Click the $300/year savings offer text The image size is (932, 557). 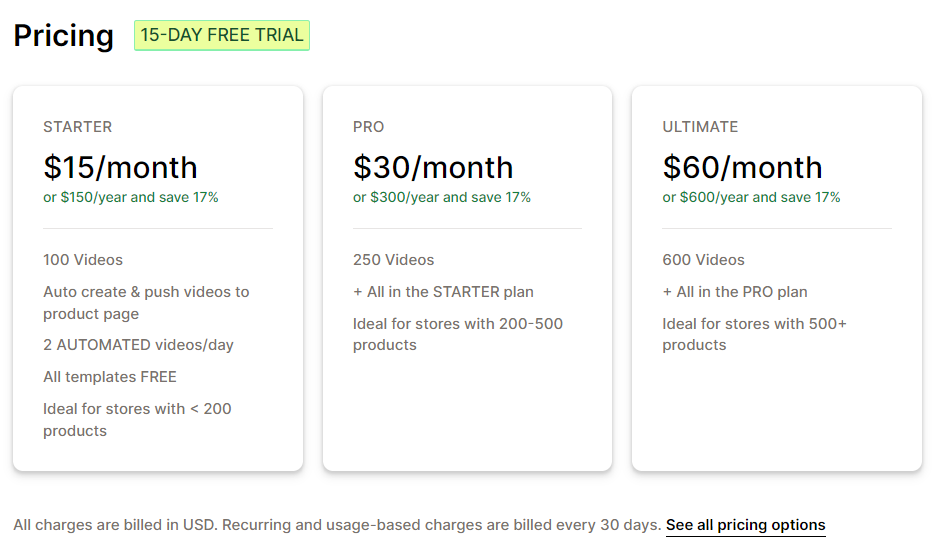(x=442, y=197)
